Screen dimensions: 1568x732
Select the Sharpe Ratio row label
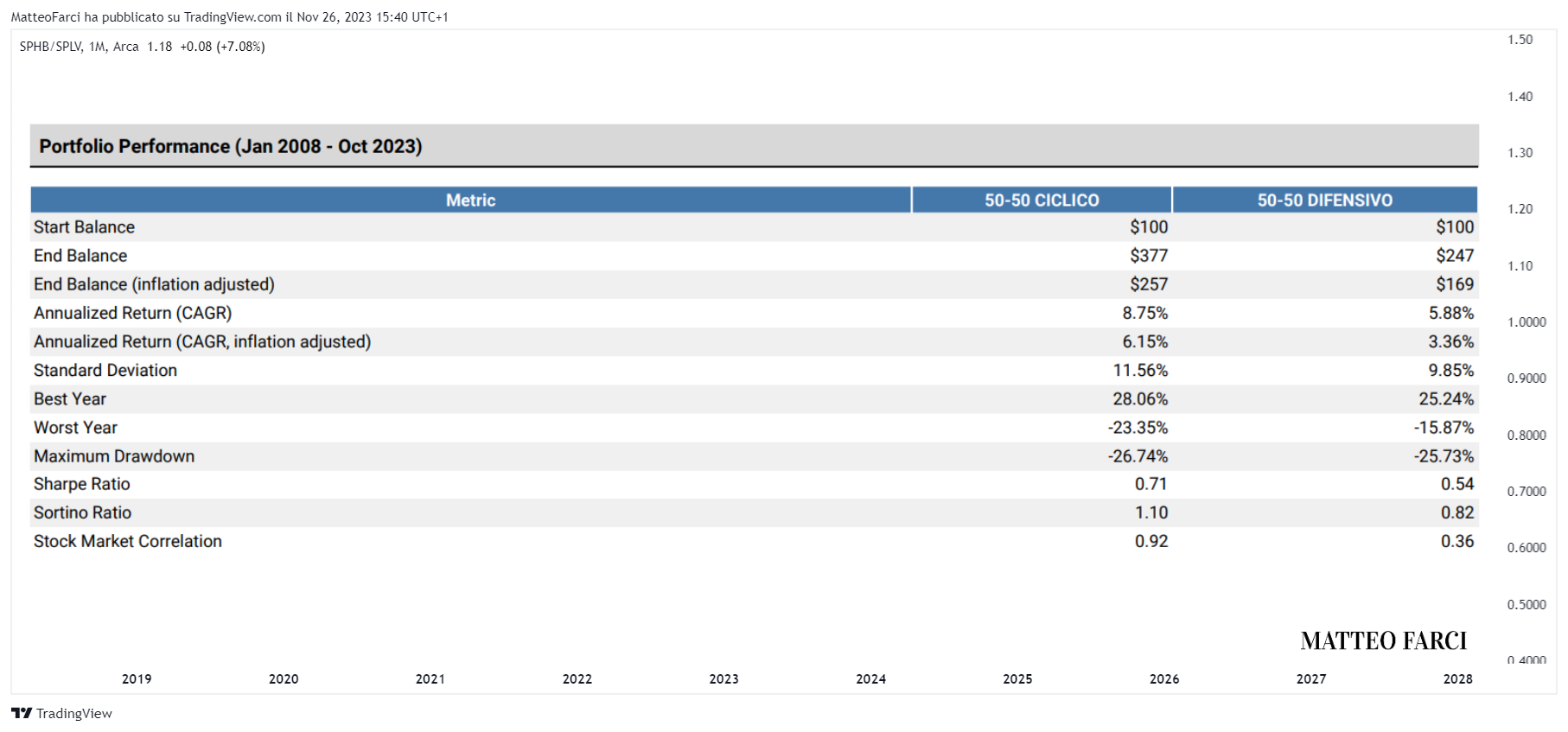pos(82,484)
